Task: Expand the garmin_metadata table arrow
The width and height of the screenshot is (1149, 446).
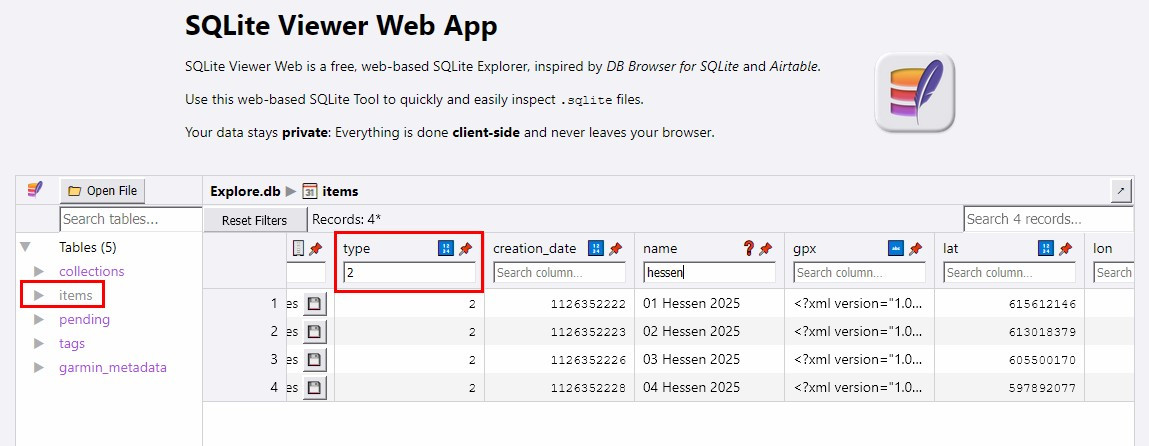Action: pyautogui.click(x=39, y=368)
